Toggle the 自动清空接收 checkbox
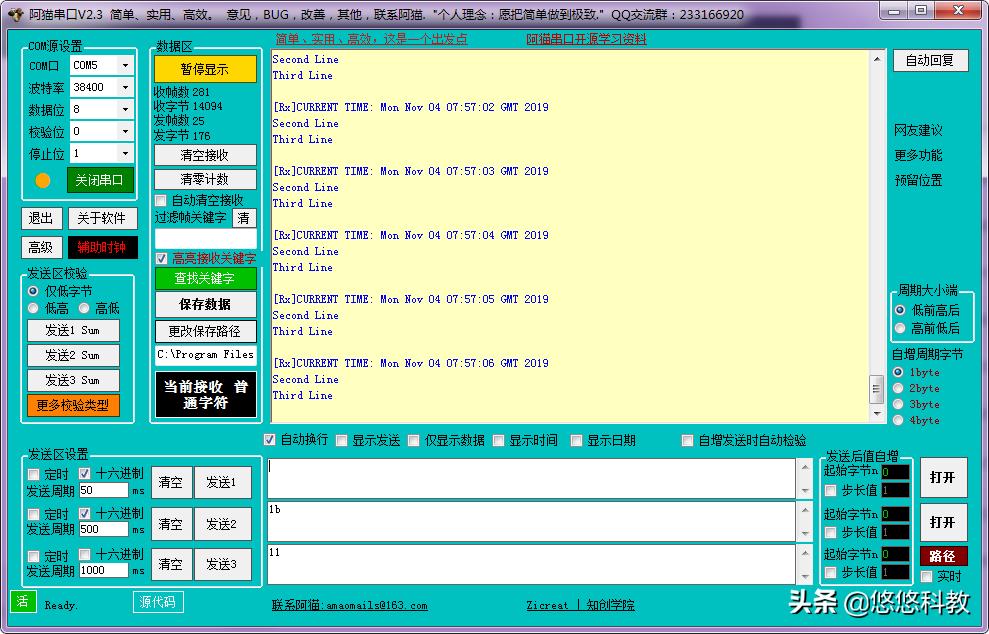Viewport: 989px width, 634px height. coord(161,201)
